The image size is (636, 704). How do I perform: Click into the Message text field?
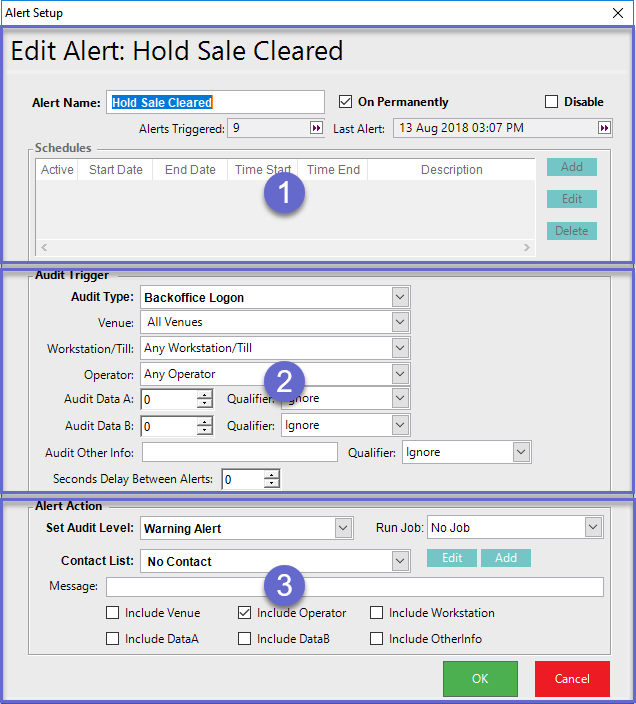(x=354, y=587)
